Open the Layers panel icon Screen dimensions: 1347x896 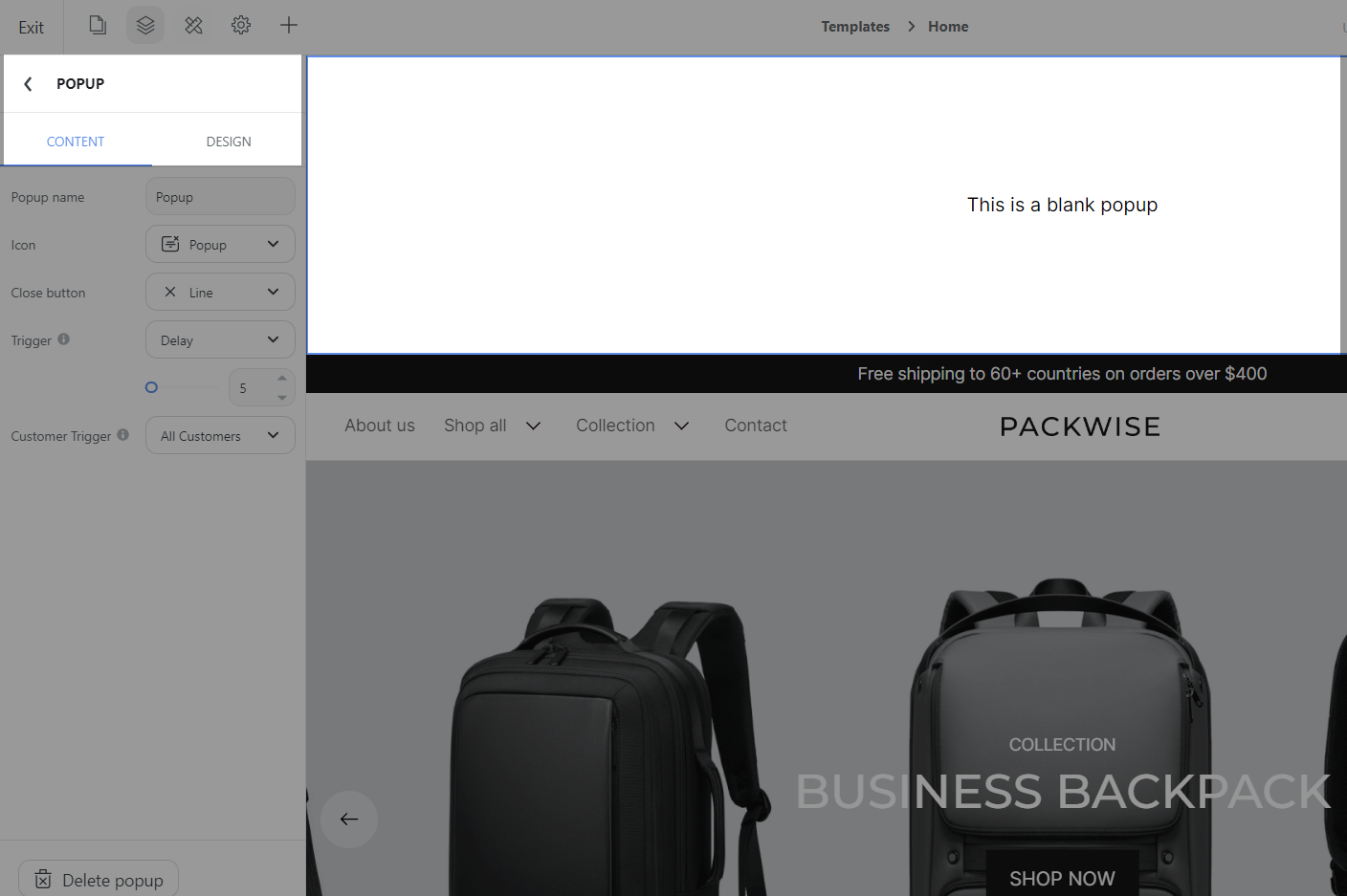[145, 25]
